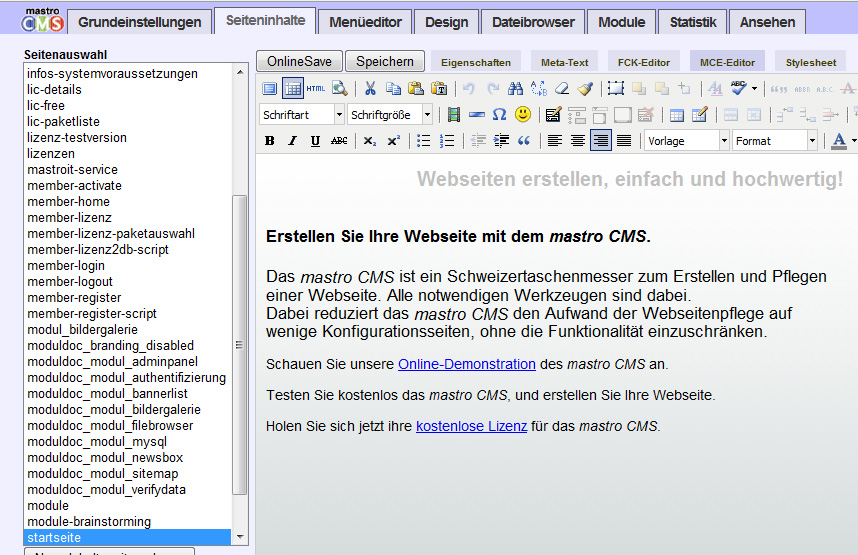Open find with binoculars icon
The image size is (858, 555).
515,89
